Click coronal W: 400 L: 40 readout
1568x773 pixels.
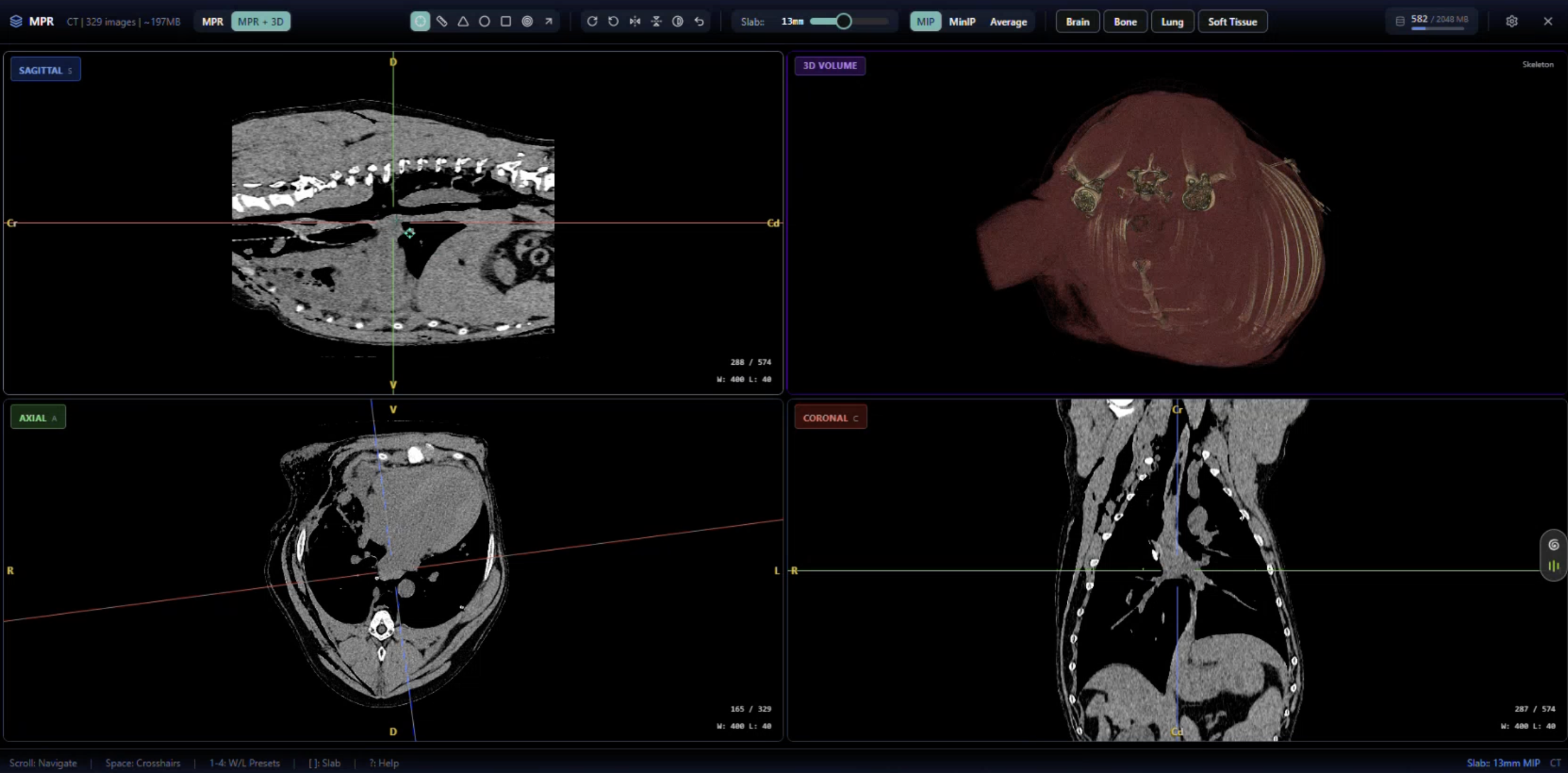pos(1528,726)
